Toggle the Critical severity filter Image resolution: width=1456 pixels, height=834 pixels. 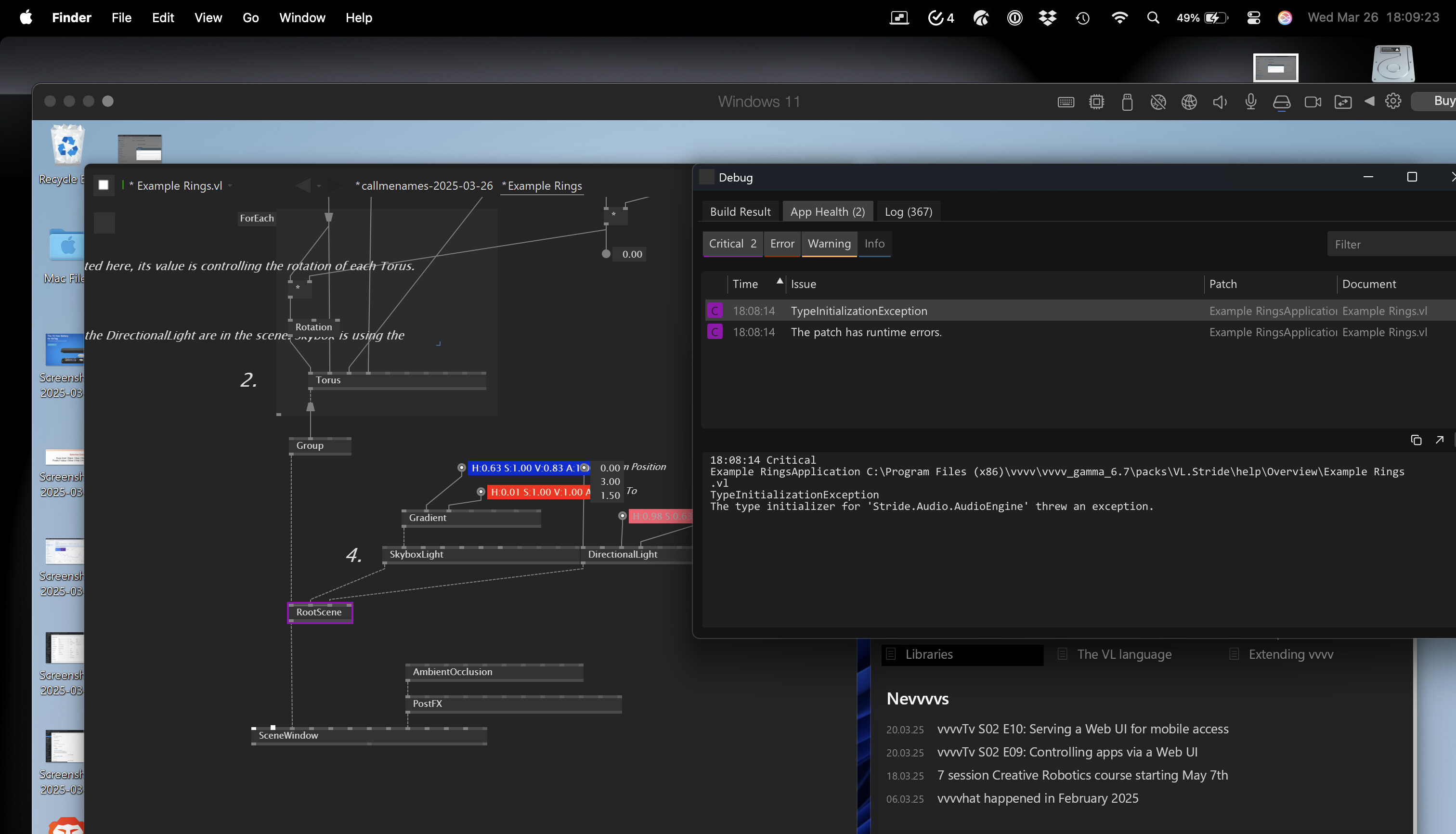733,244
